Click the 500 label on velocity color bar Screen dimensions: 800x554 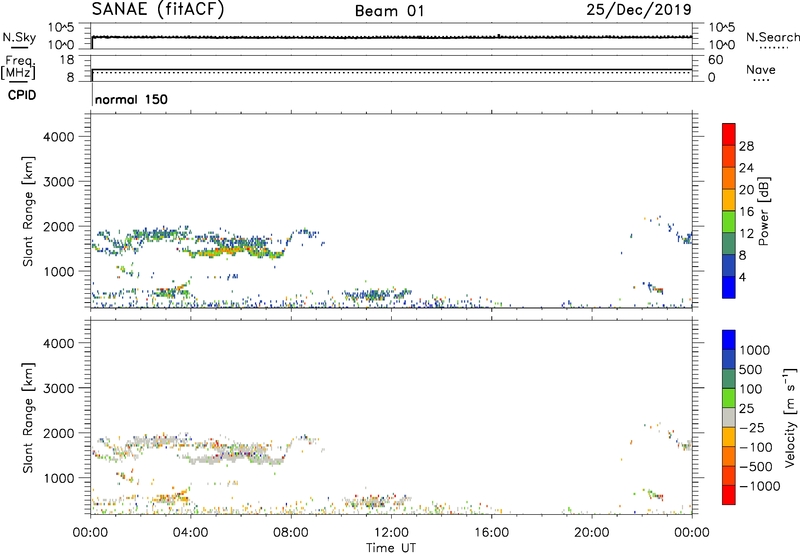click(751, 369)
